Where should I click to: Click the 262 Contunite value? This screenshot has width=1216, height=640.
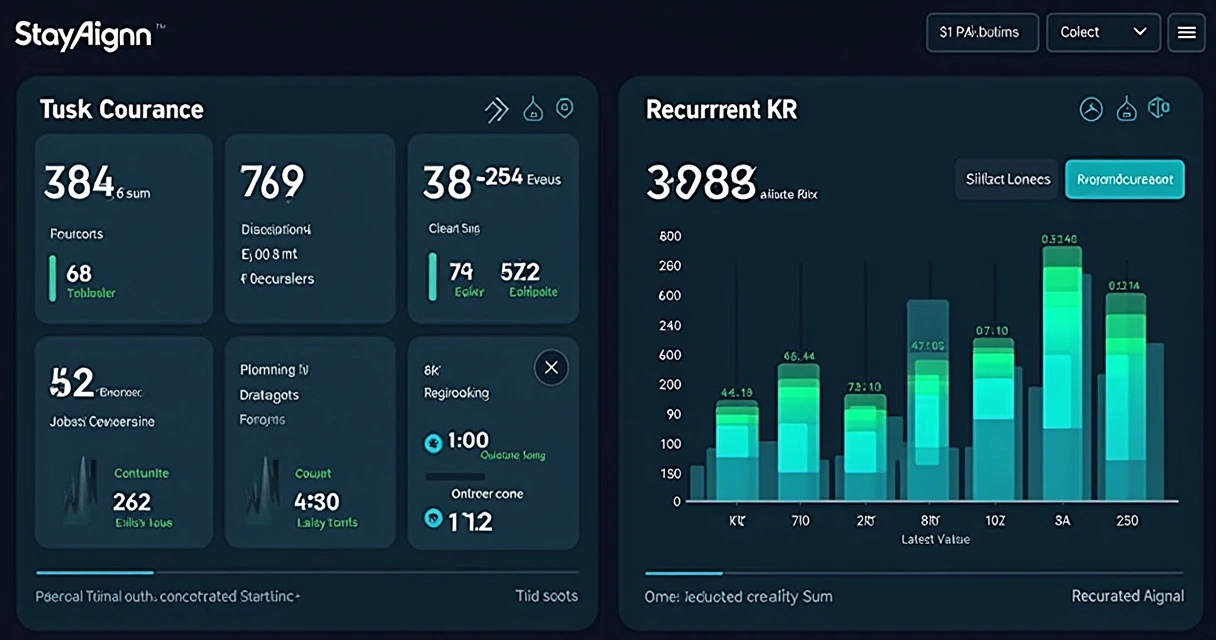coord(132,502)
